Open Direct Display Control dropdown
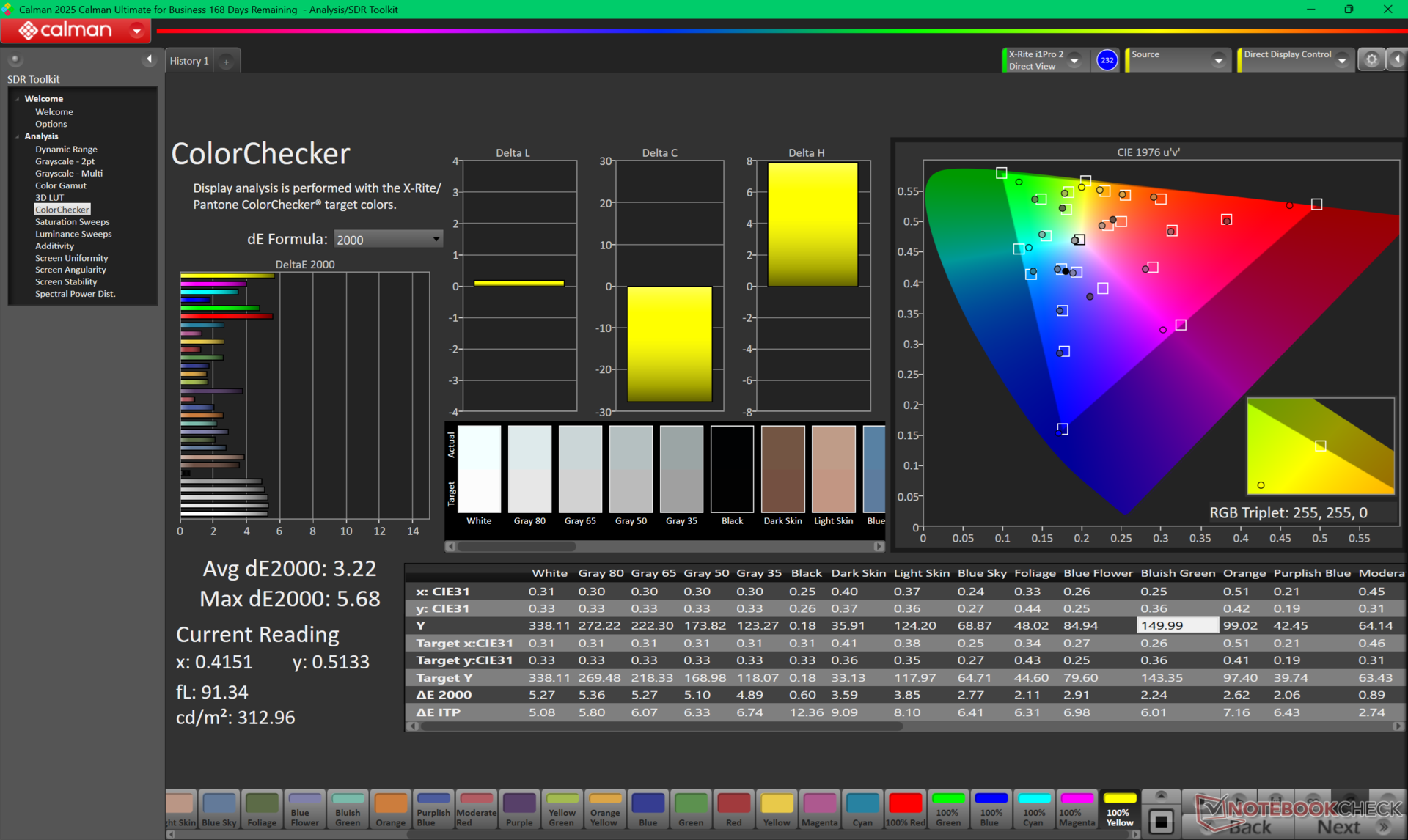The image size is (1408, 840). click(1341, 61)
